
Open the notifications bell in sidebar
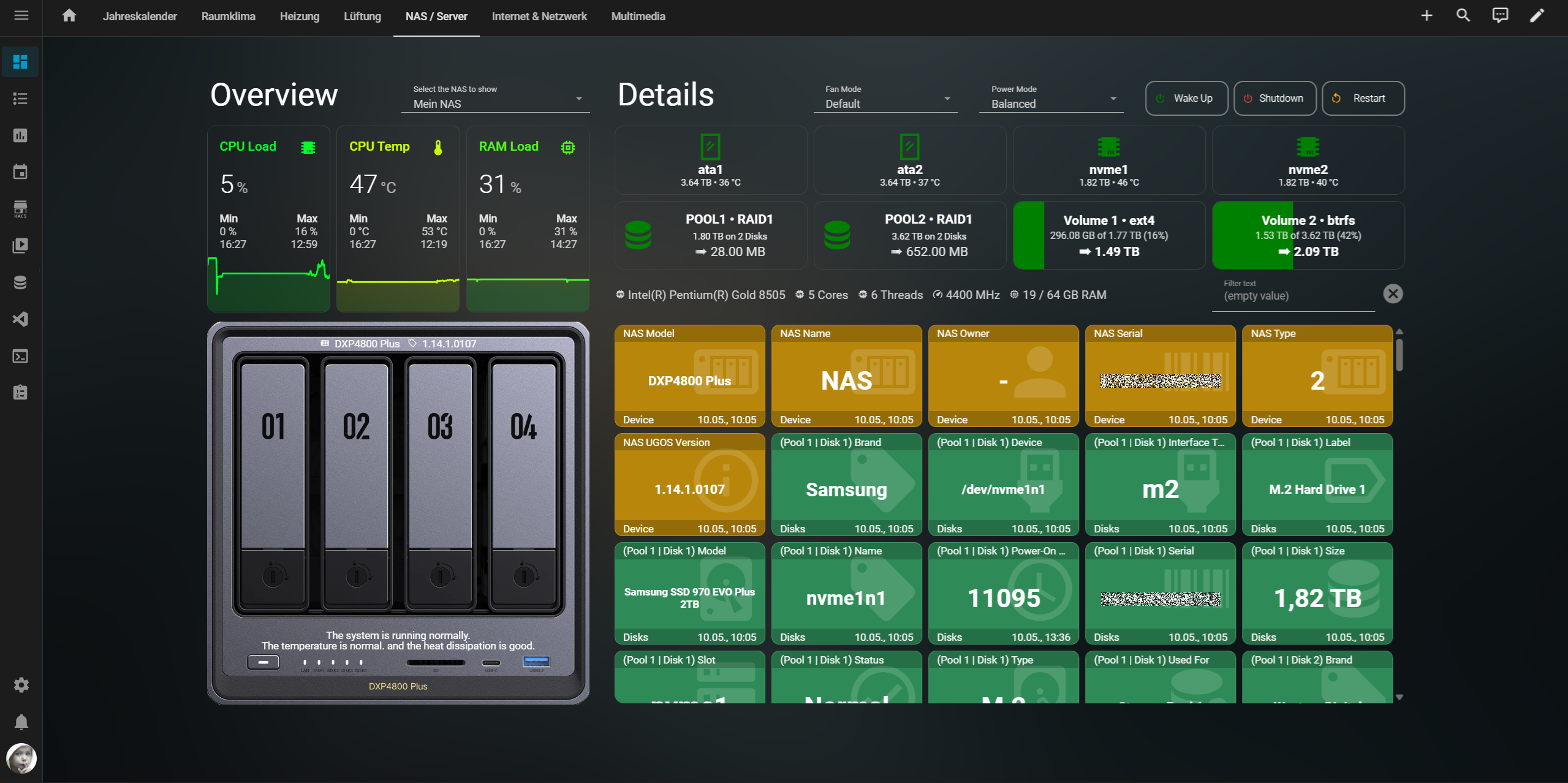click(x=21, y=722)
